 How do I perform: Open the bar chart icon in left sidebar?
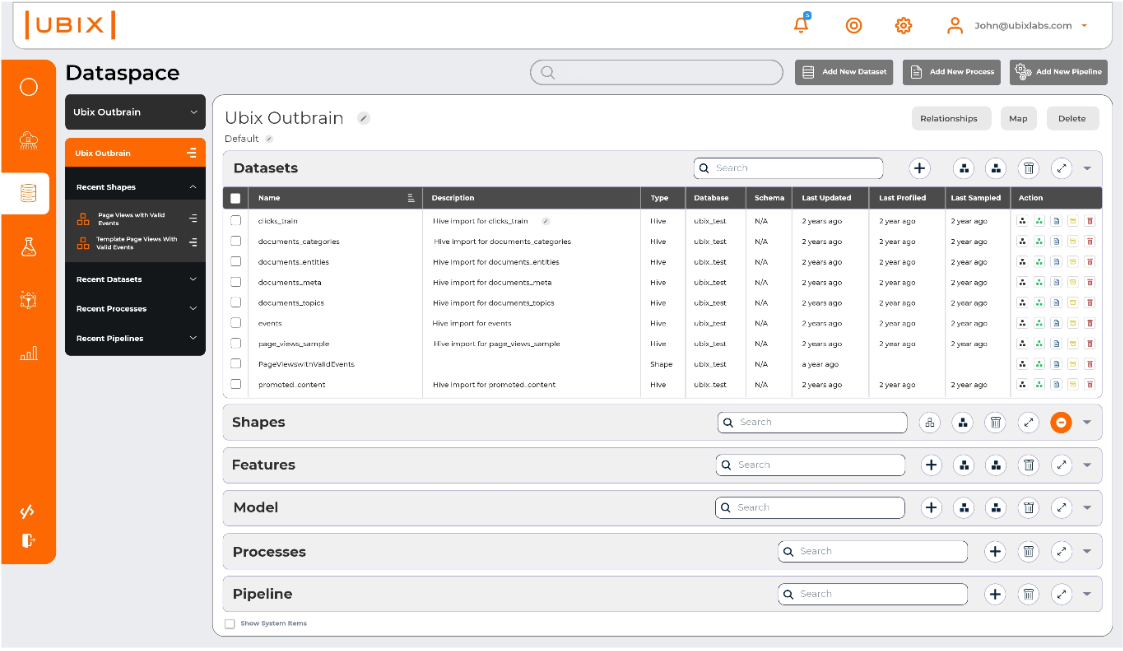click(29, 353)
